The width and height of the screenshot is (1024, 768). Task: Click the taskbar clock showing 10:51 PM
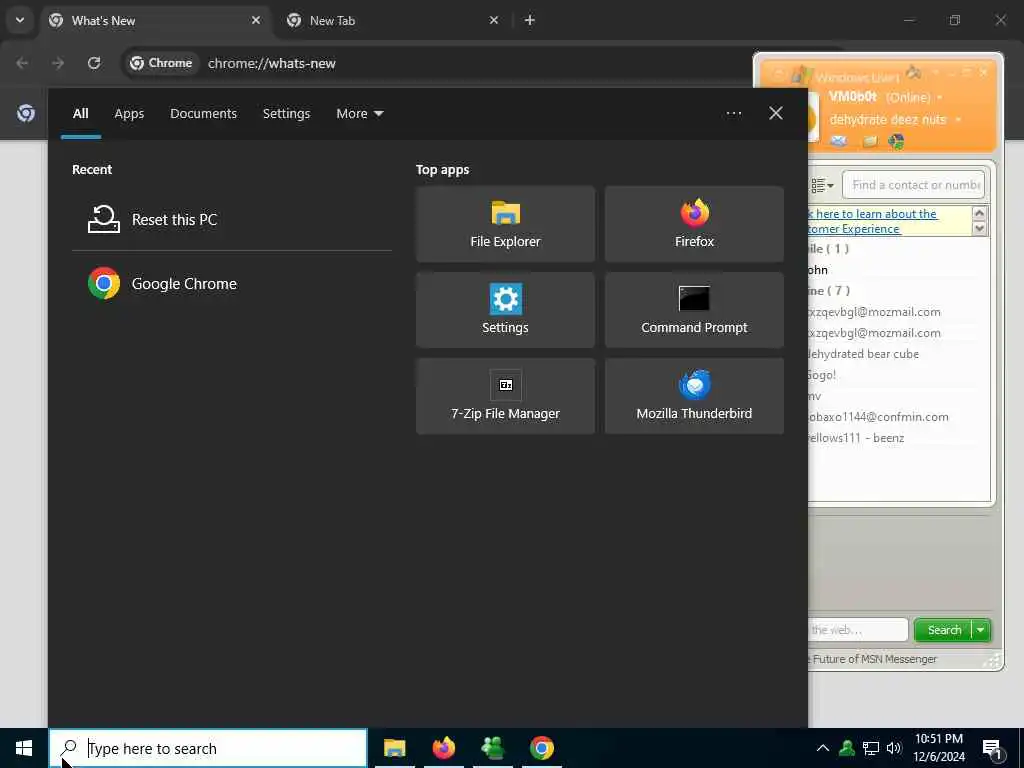click(938, 748)
